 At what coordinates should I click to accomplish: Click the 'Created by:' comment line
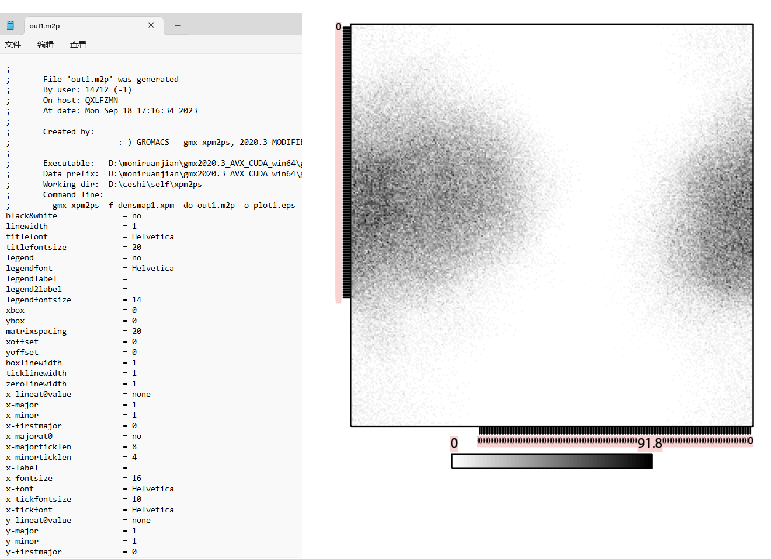(68, 132)
